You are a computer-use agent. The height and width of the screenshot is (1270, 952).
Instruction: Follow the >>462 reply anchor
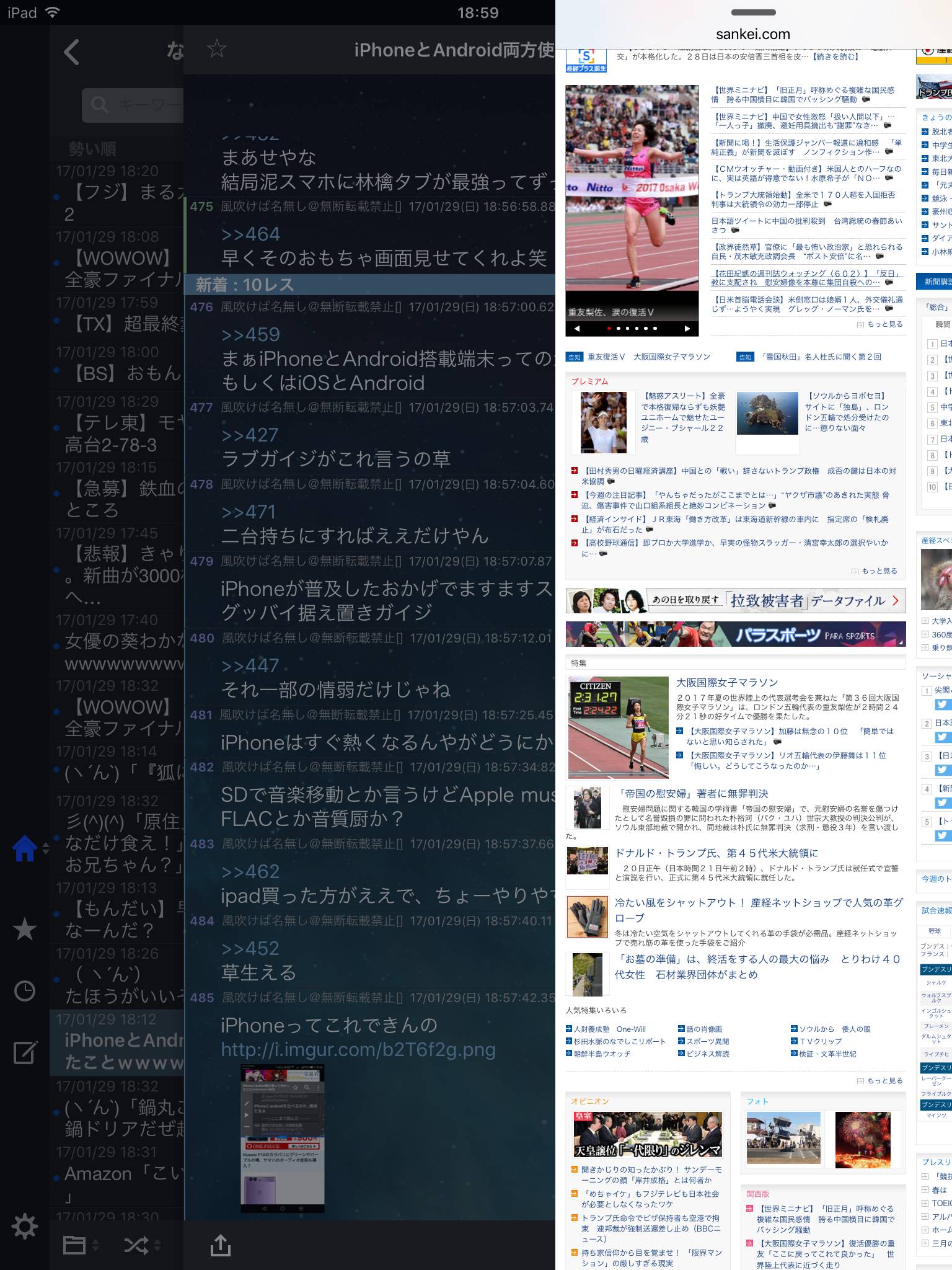point(251,871)
